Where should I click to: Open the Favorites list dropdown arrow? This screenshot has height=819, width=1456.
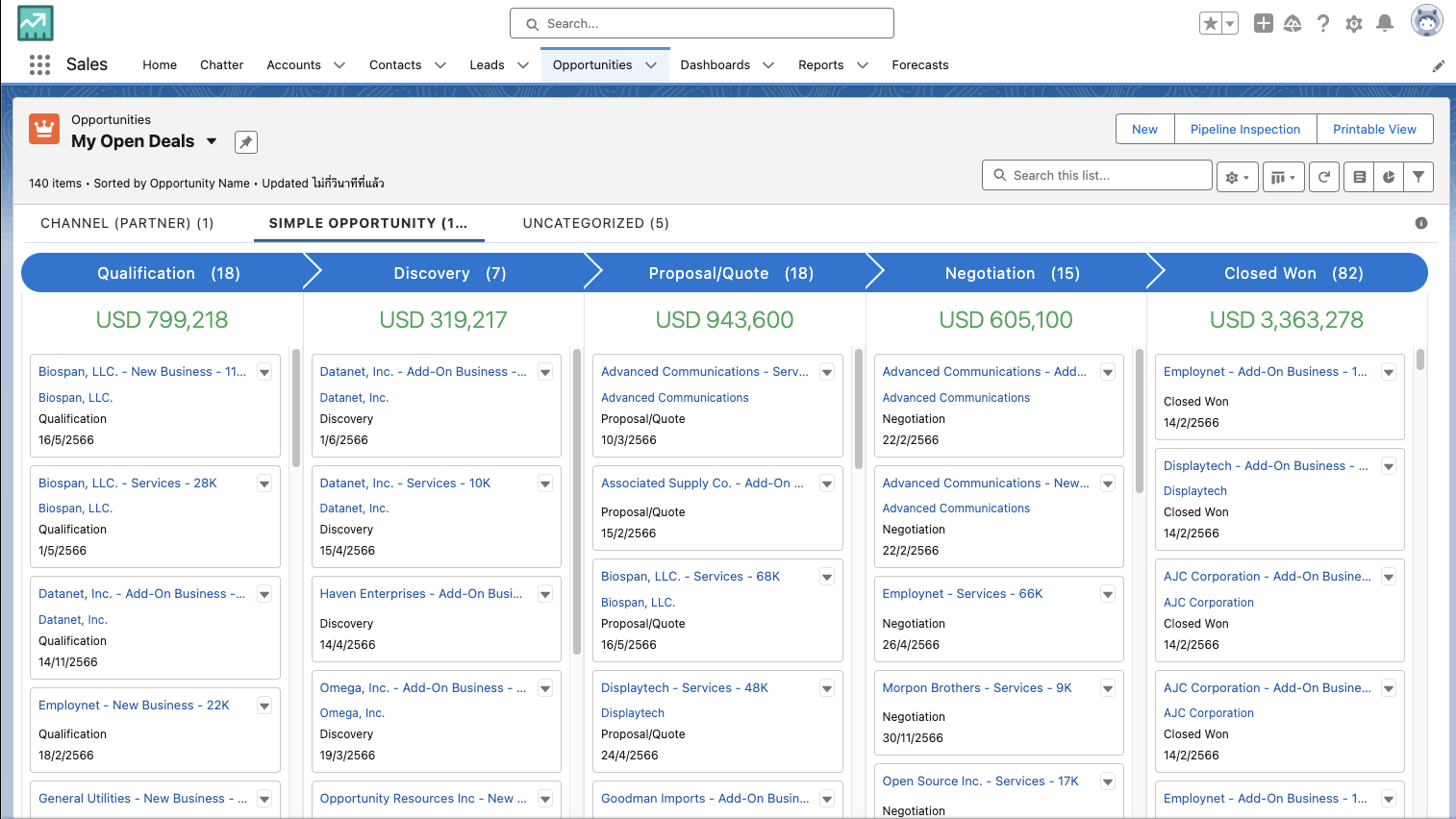pos(1230,24)
